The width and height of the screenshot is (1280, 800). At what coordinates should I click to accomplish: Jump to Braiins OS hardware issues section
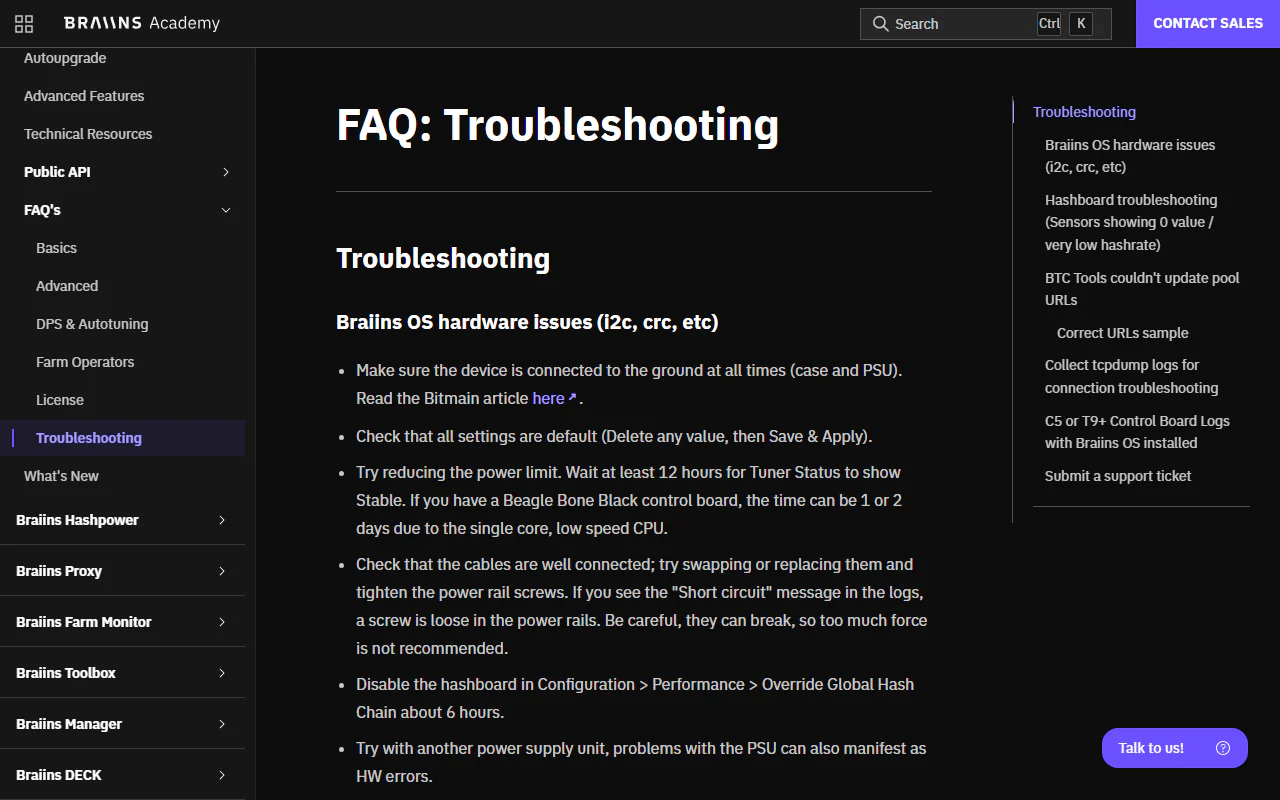pyautogui.click(x=1130, y=156)
